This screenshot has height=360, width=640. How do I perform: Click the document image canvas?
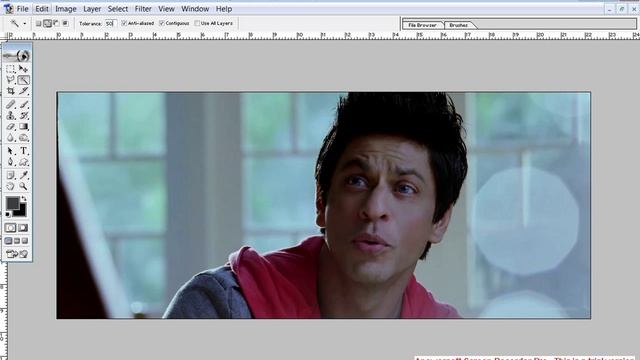(x=324, y=205)
